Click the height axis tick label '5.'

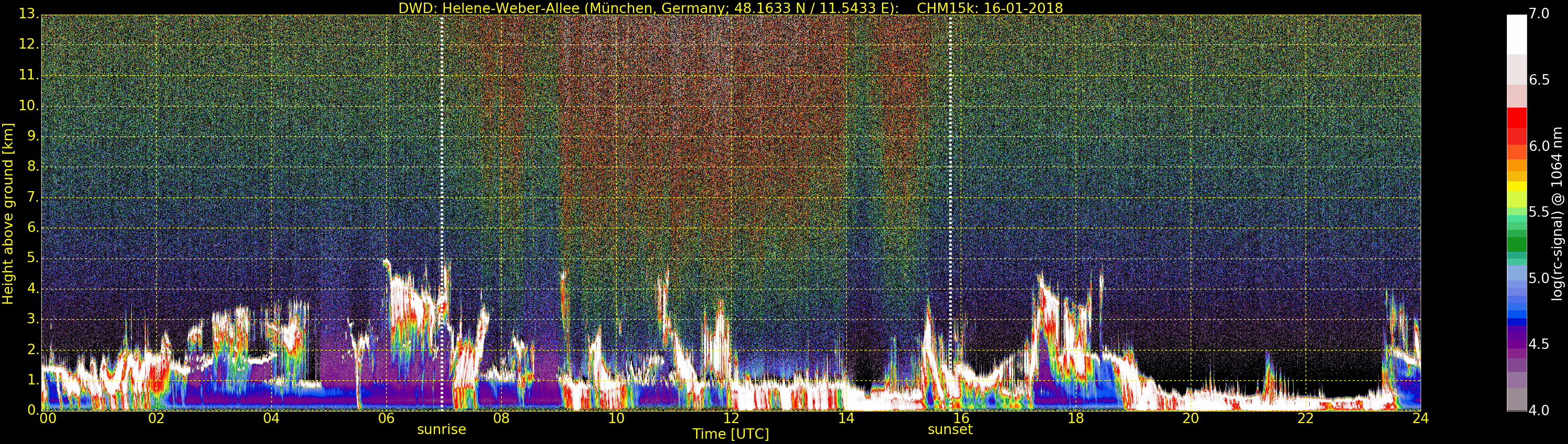[33, 258]
